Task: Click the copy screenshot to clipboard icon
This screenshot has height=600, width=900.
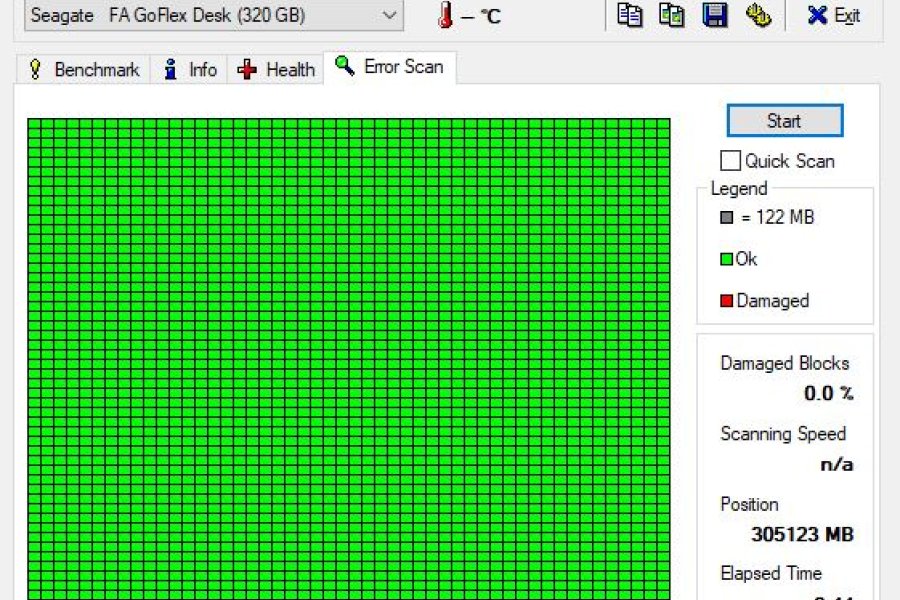Action: pyautogui.click(x=671, y=15)
